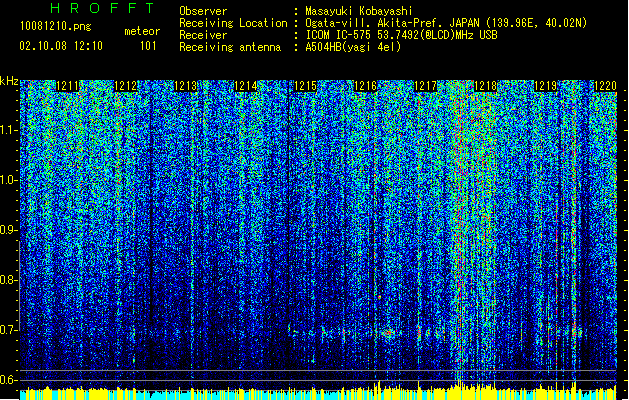Click time marker 1217
Image resolution: width=629 pixels, height=400 pixels.
[425, 86]
